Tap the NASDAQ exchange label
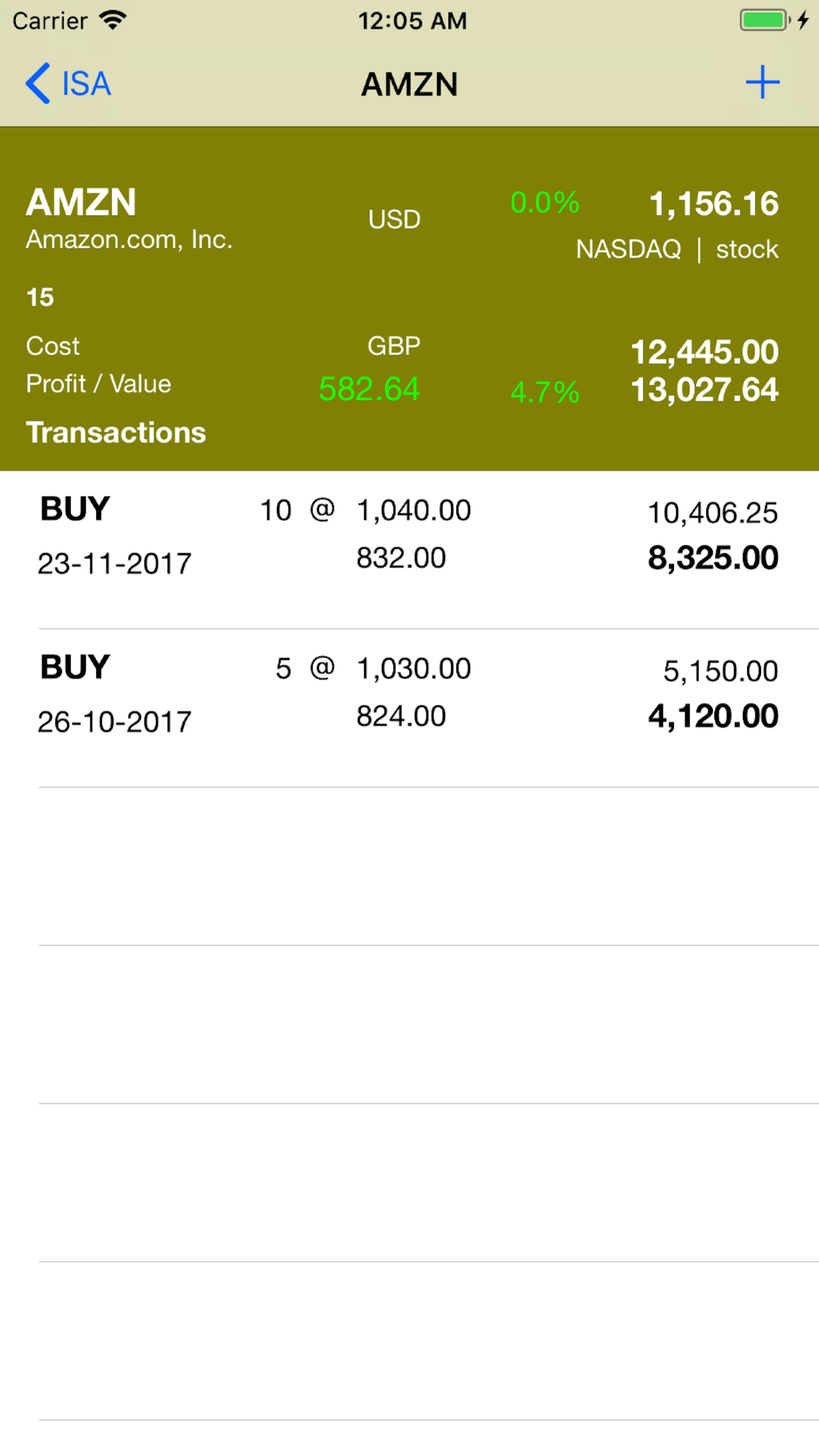 tap(628, 249)
